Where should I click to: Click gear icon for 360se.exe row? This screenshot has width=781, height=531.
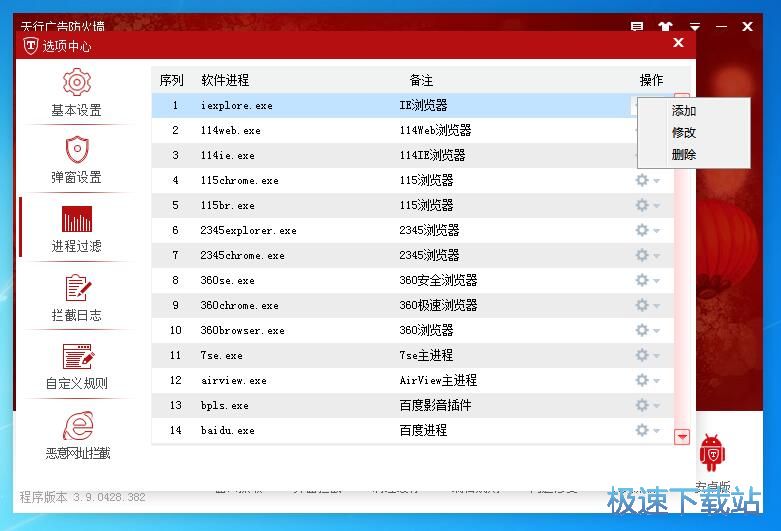click(x=642, y=280)
